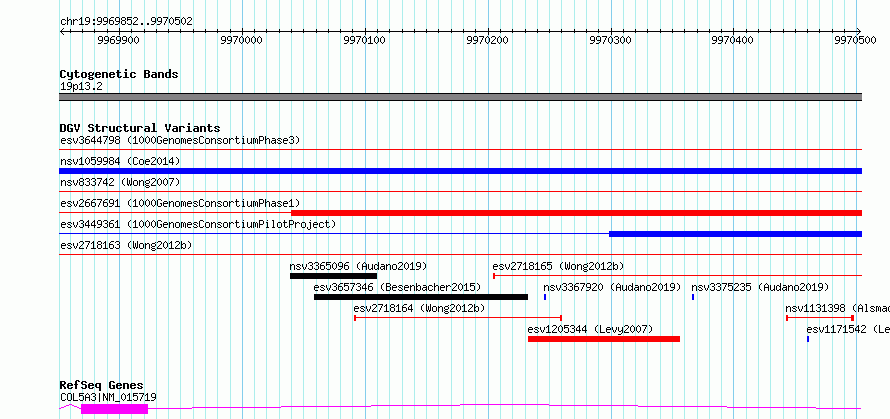890x419 pixels.
Task: Open variant esv2718165 (Wong2012b) label
Action: [x=559, y=266]
